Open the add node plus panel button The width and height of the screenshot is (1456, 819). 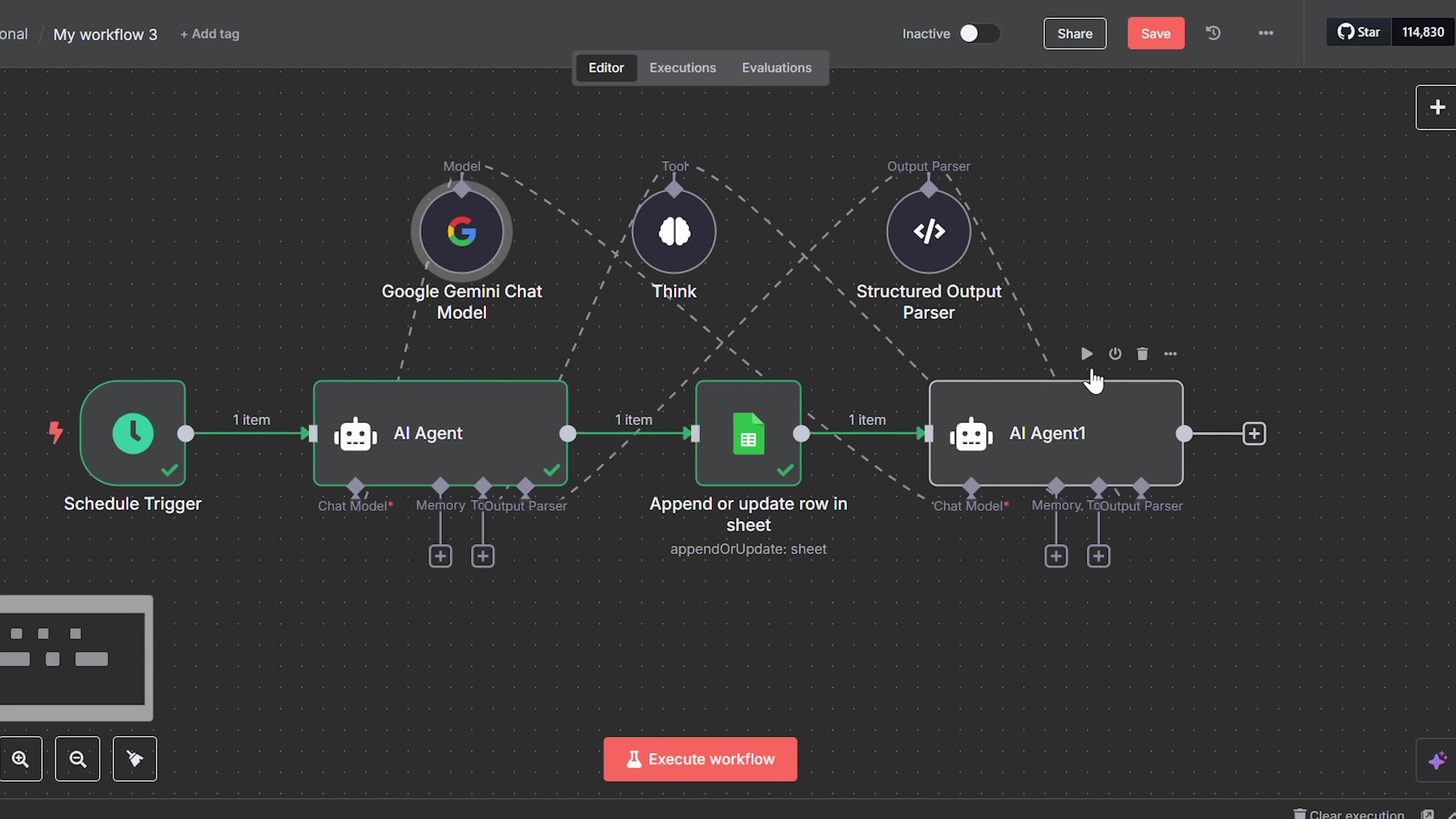tap(1436, 107)
